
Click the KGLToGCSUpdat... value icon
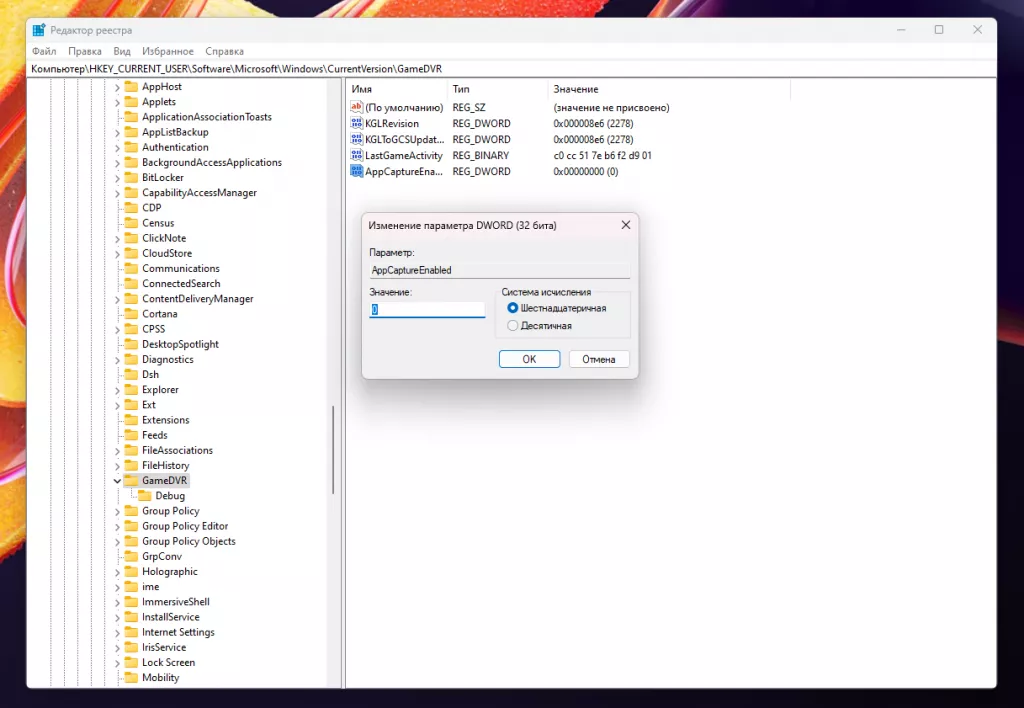point(356,139)
